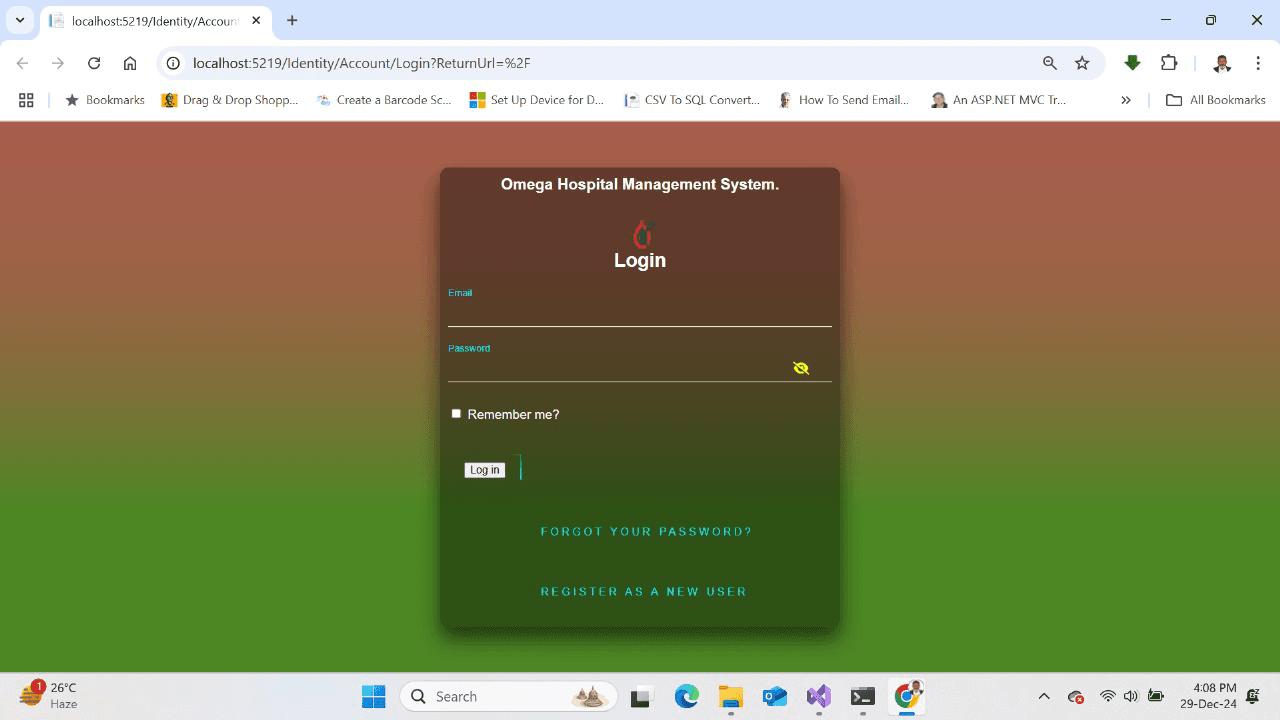Open the cloud sync tray icon
The image size is (1280, 720).
(x=1076, y=697)
